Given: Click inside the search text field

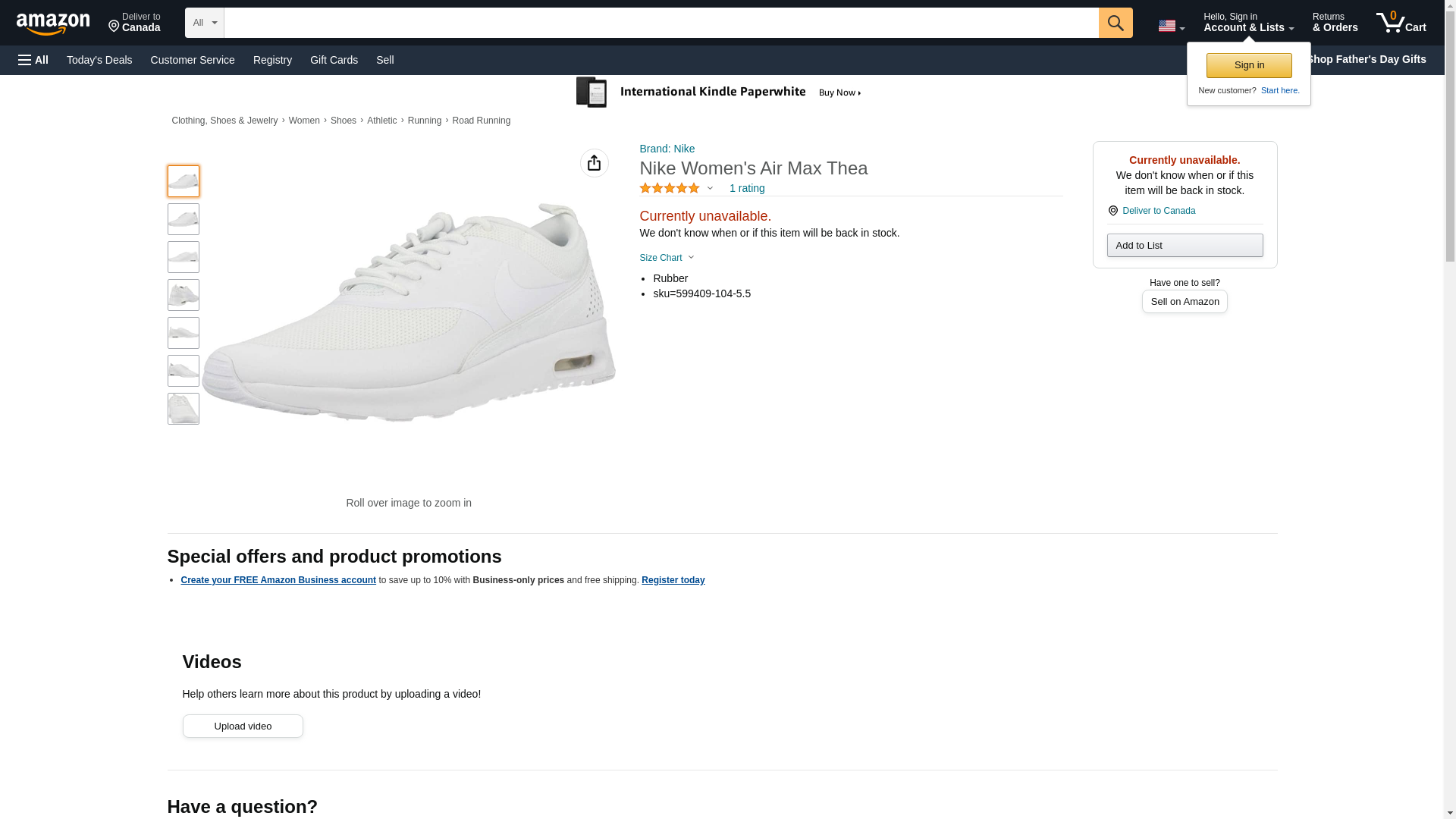Looking at the screenshot, I should pyautogui.click(x=661, y=23).
